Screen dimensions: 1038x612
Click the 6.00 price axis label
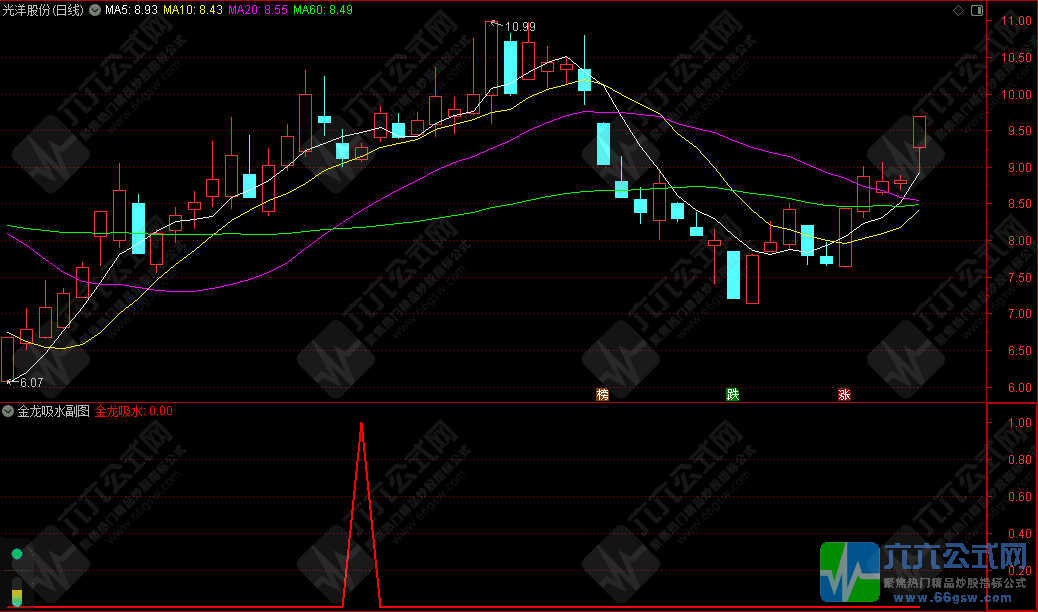click(1019, 387)
